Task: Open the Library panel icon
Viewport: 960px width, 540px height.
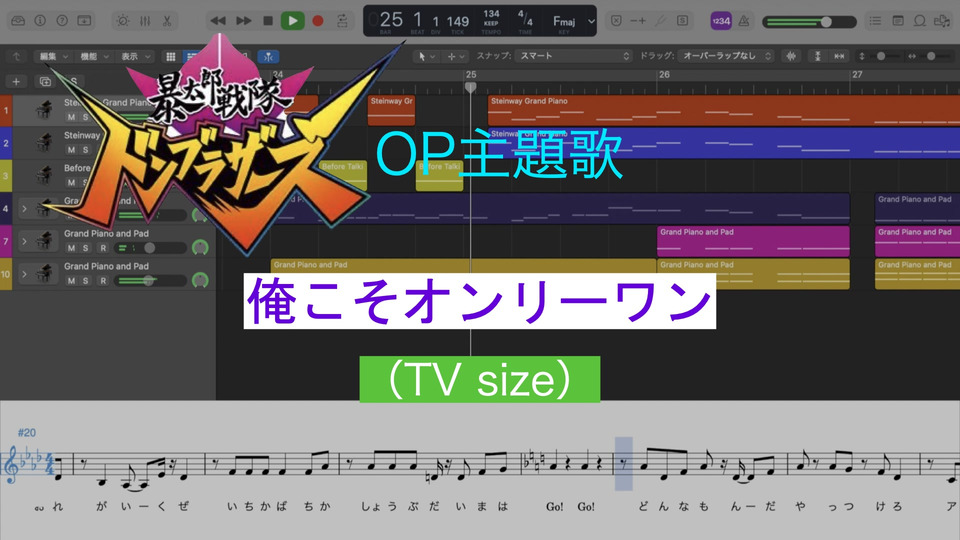Action: 18,21
